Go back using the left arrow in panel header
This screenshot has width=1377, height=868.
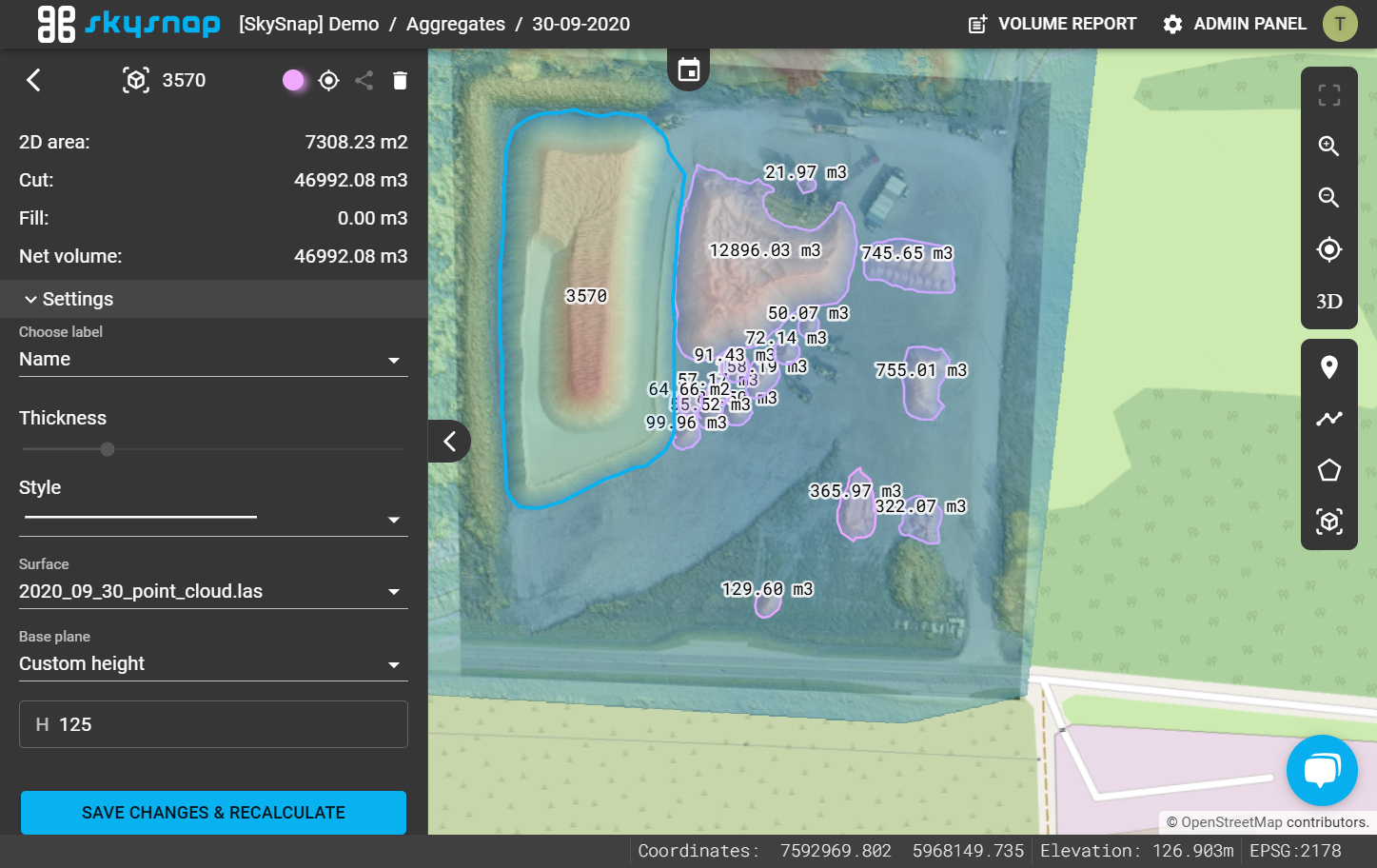[x=33, y=80]
